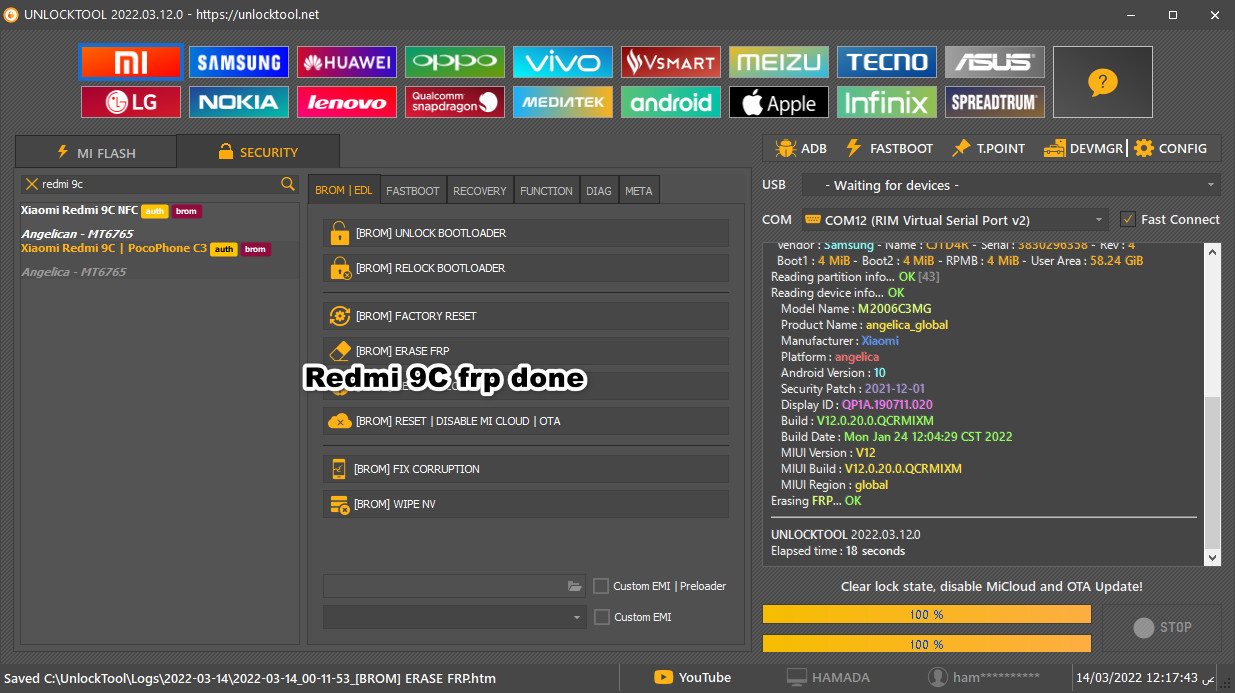Image resolution: width=1235 pixels, height=693 pixels.
Task: Enable Custom EMI | Preloader checkbox
Action: 601,586
